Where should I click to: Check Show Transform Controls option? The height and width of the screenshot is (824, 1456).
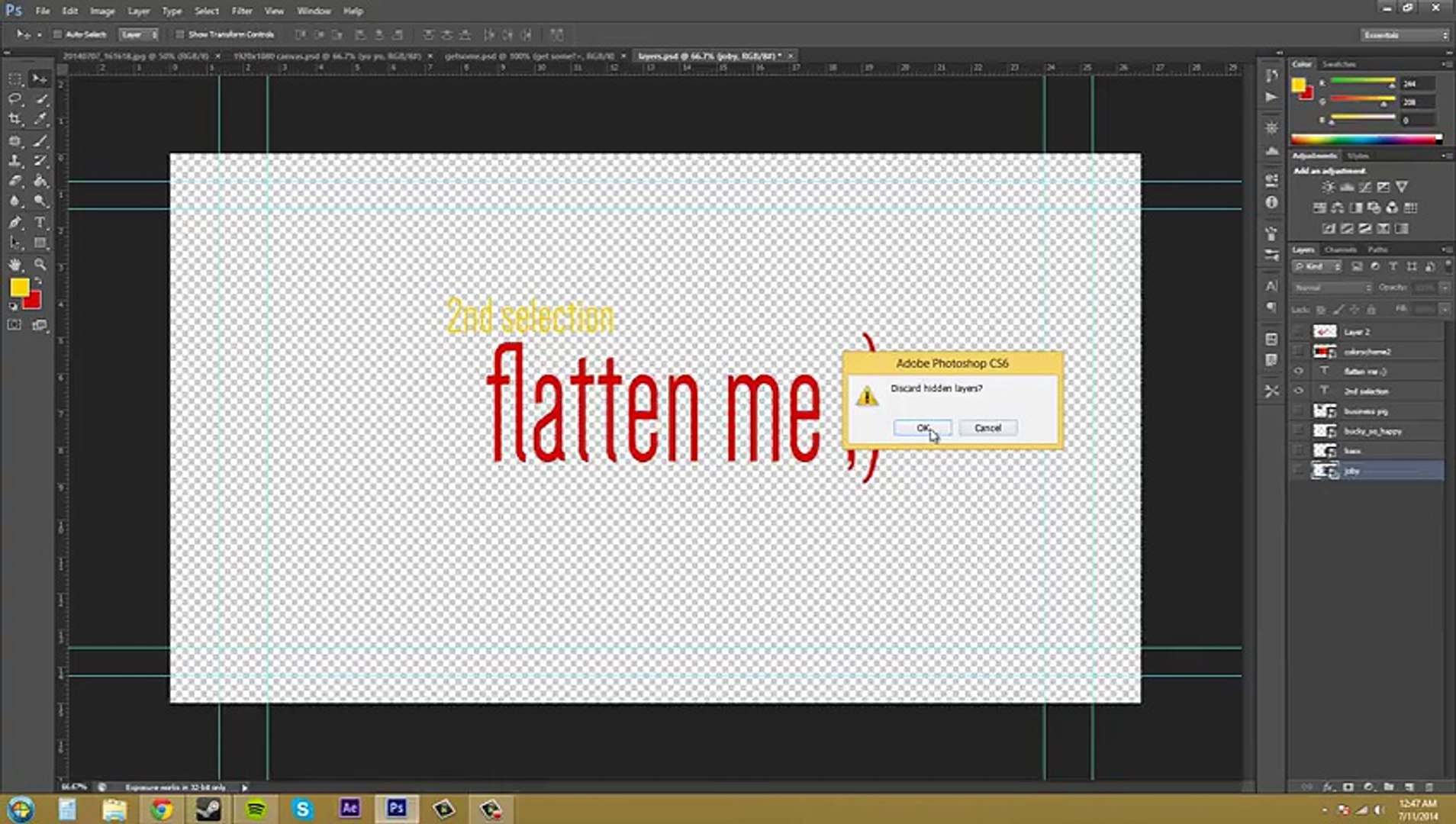click(179, 34)
